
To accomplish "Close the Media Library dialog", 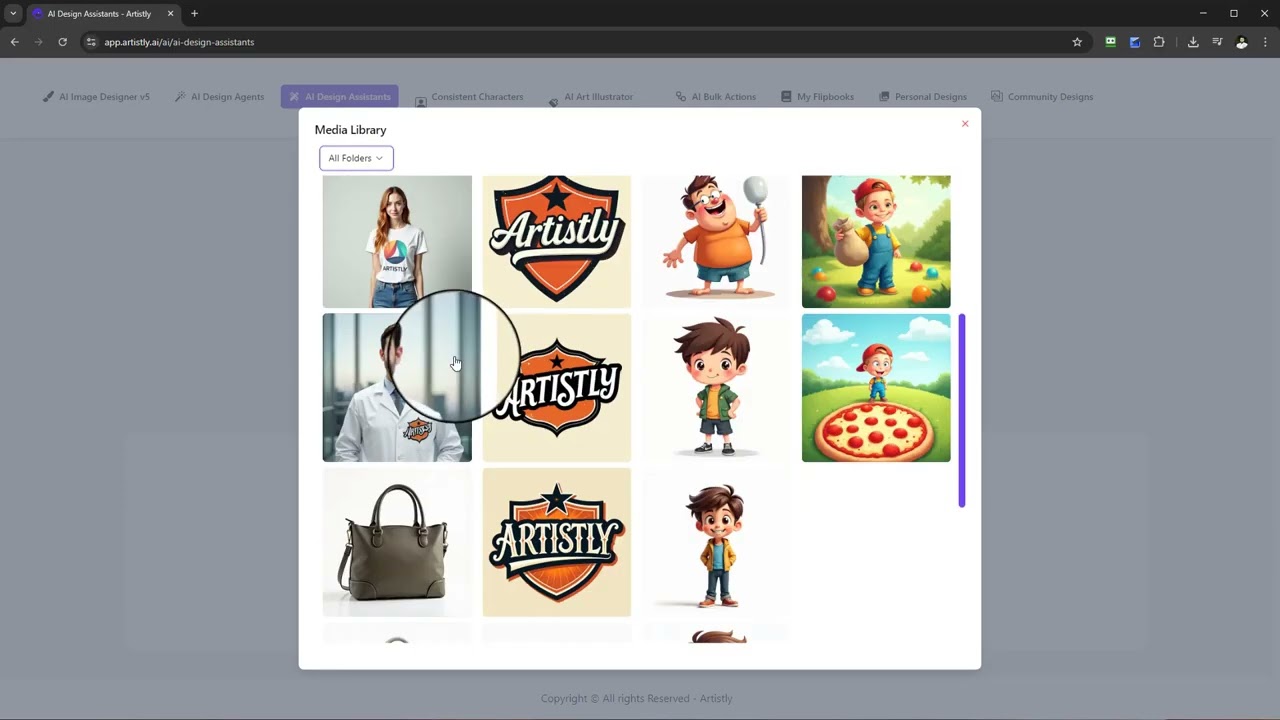I will [965, 124].
